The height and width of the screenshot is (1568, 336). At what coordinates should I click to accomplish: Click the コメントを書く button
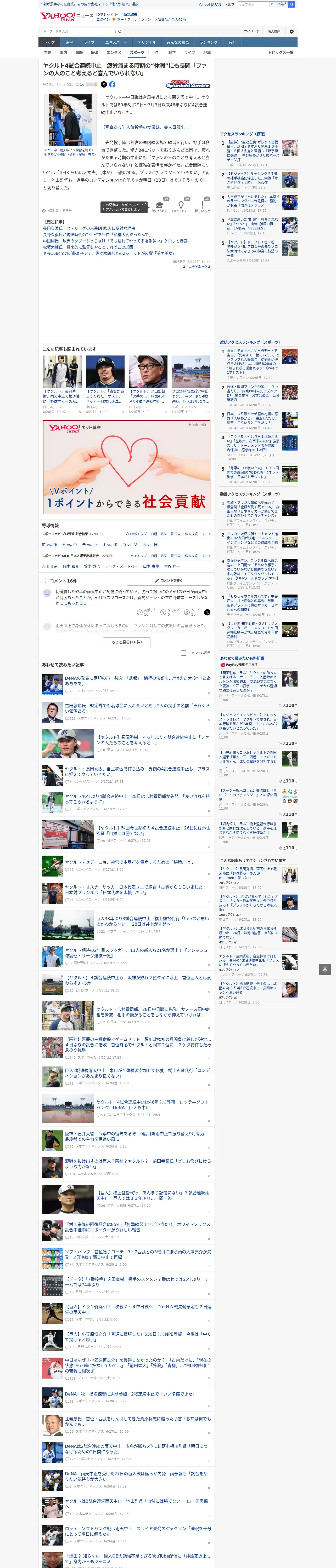coord(168,581)
